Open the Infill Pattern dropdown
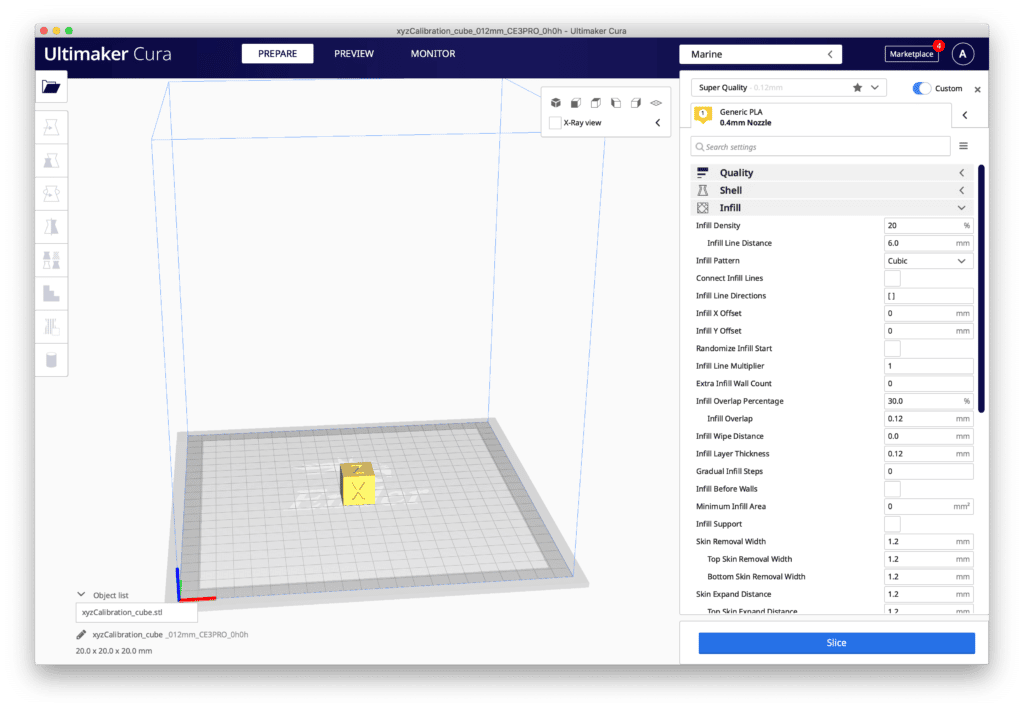Image resolution: width=1024 pixels, height=711 pixels. pos(928,261)
